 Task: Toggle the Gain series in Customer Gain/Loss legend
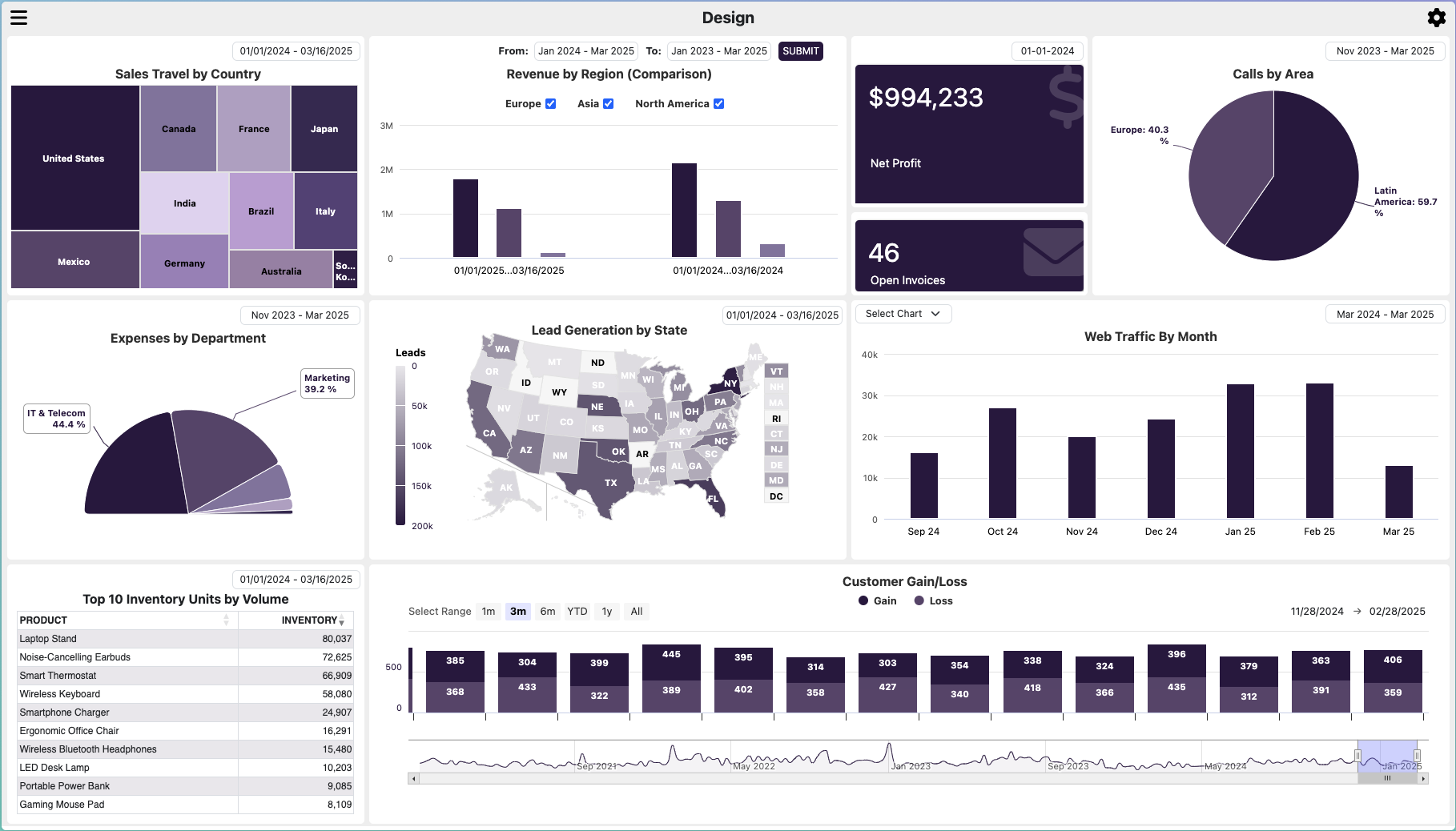877,600
